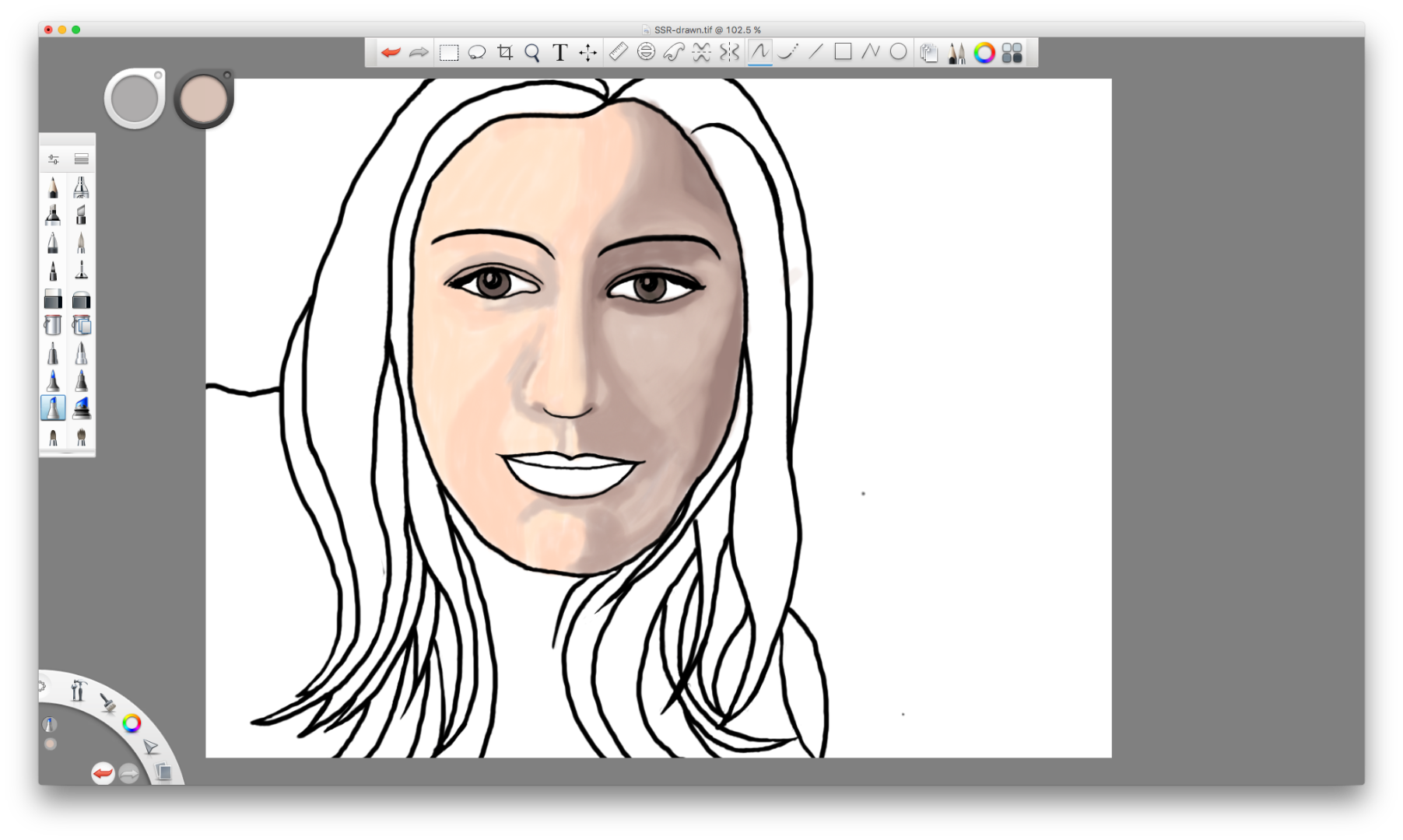Image resolution: width=1403 pixels, height=840 pixels.
Task: Select the Ballpoint Pen brush
Action: 53,243
